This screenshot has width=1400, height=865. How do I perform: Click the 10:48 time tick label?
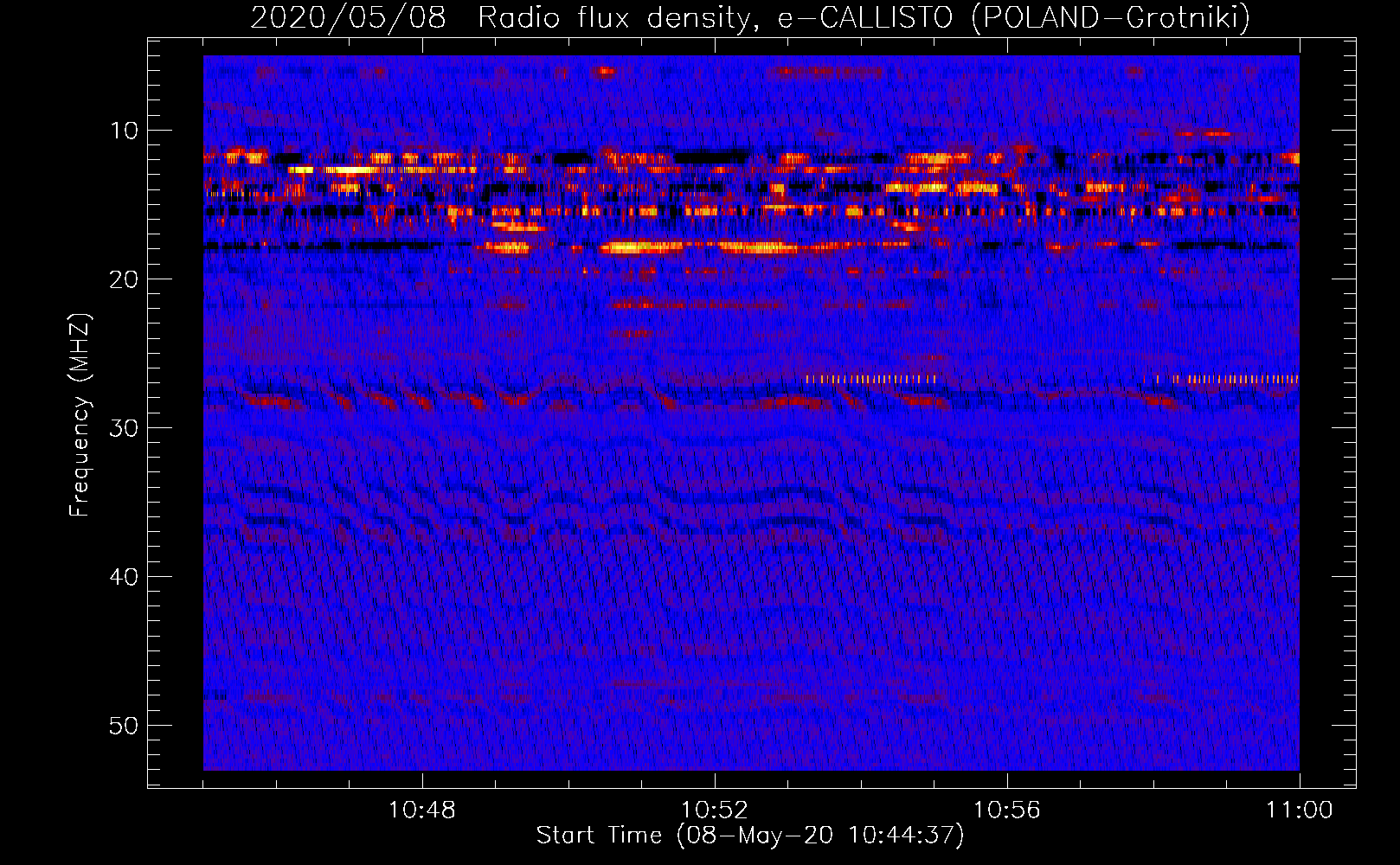click(x=422, y=810)
